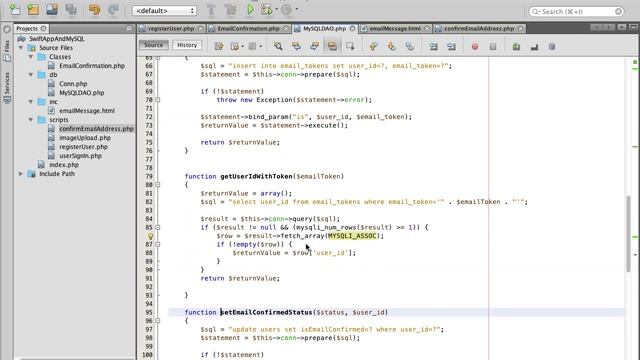
Task: Click the Uncomment lines icon
Action: 534,47
